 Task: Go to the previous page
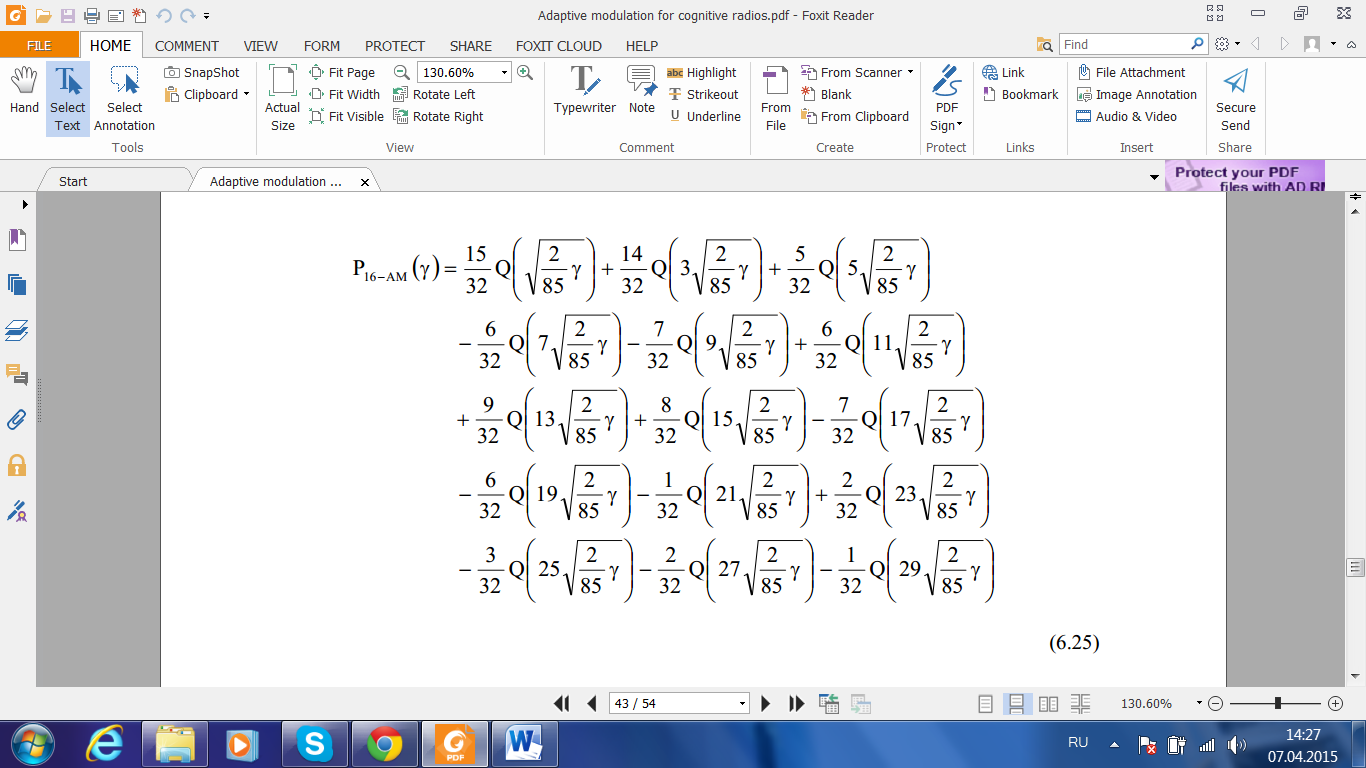click(x=591, y=703)
